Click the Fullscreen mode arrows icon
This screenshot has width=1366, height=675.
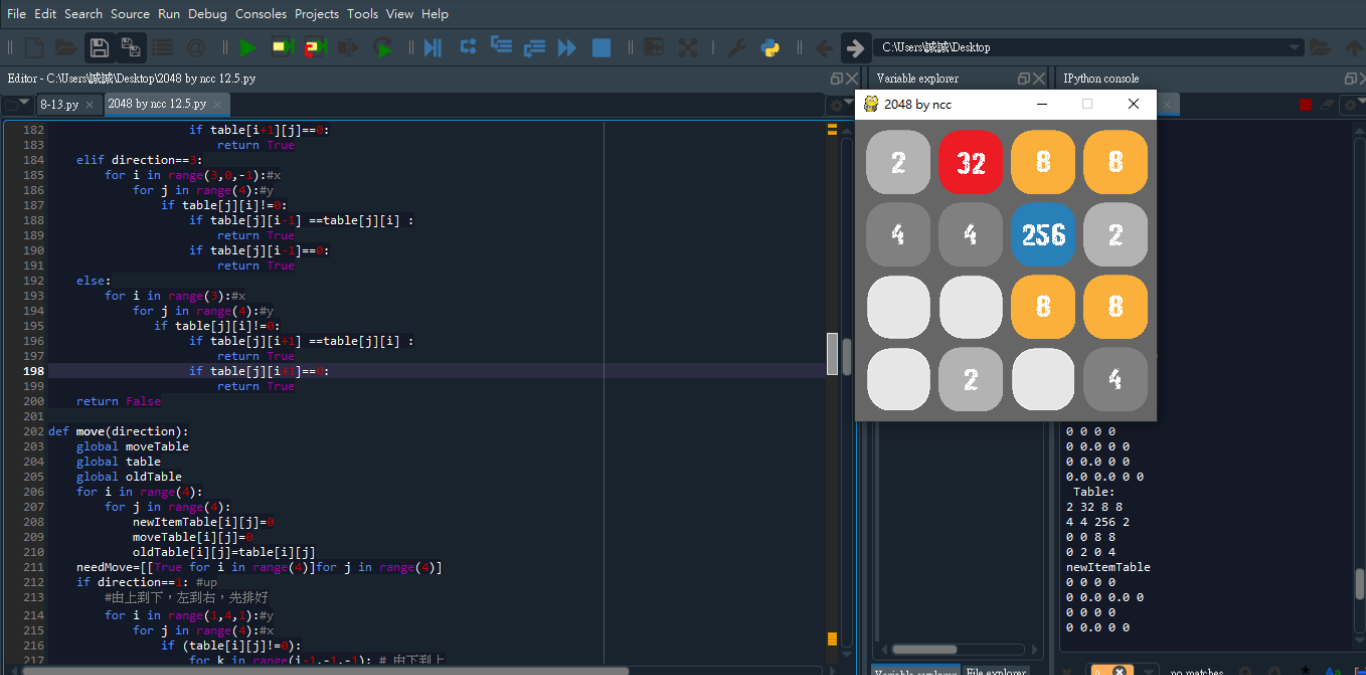(688, 47)
